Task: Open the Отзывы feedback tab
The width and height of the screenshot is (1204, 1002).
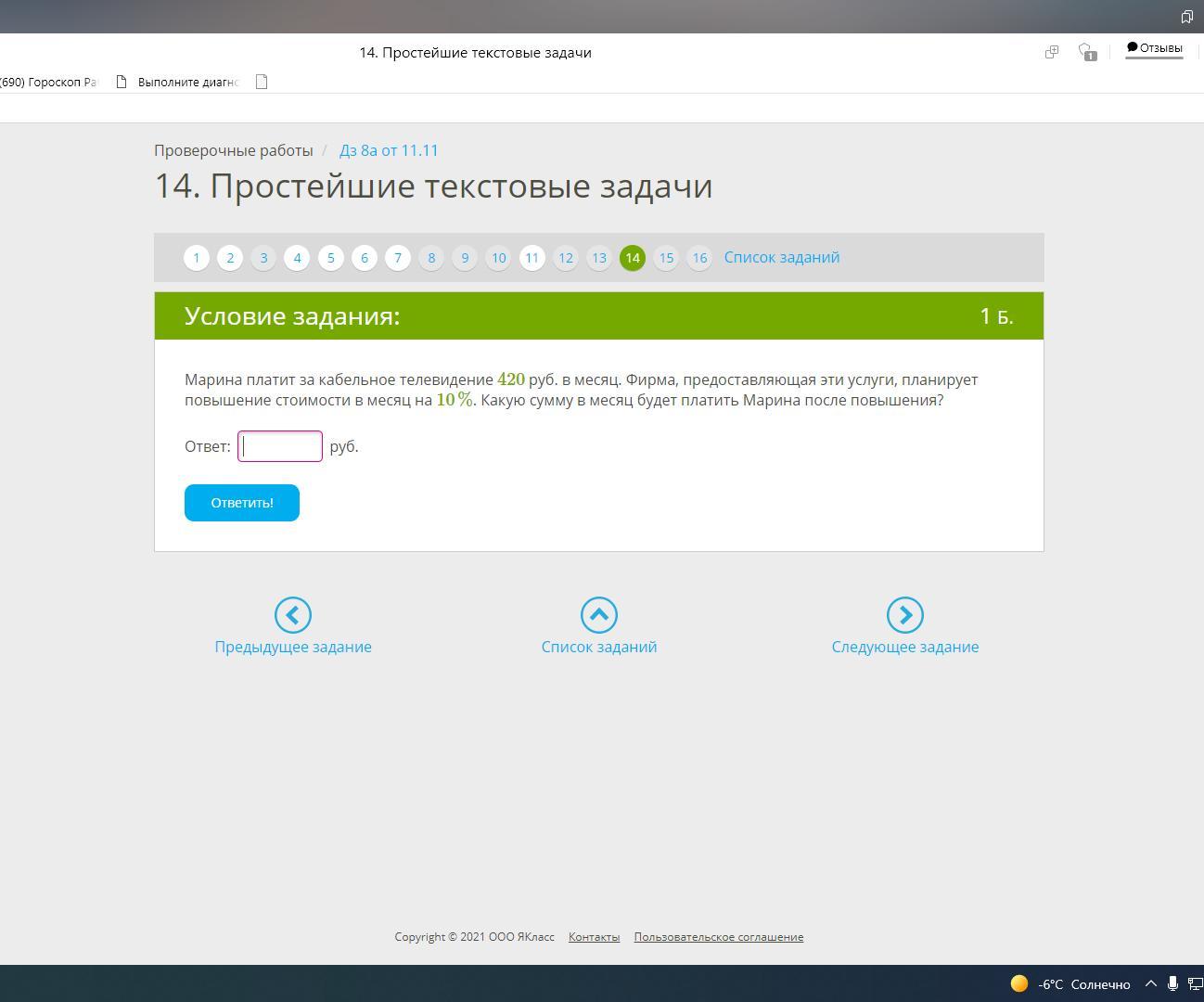Action: click(1154, 48)
